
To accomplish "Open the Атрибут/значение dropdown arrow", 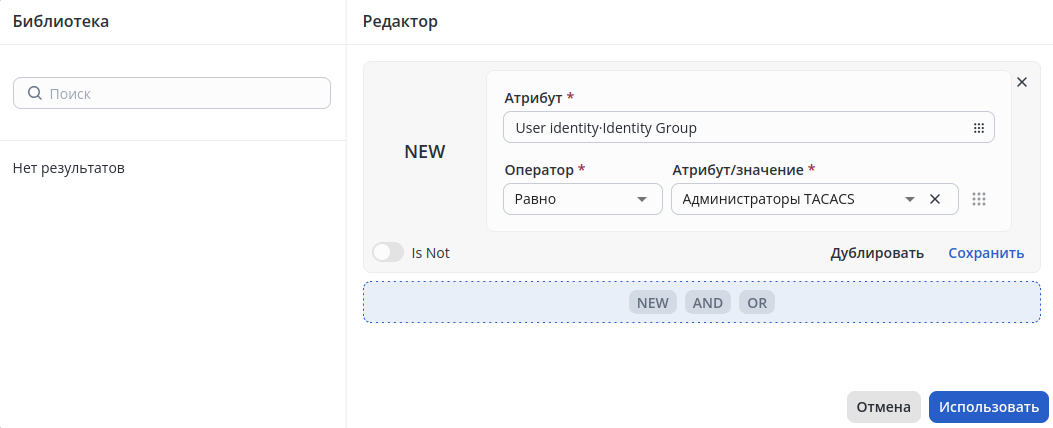I will tap(910, 199).
